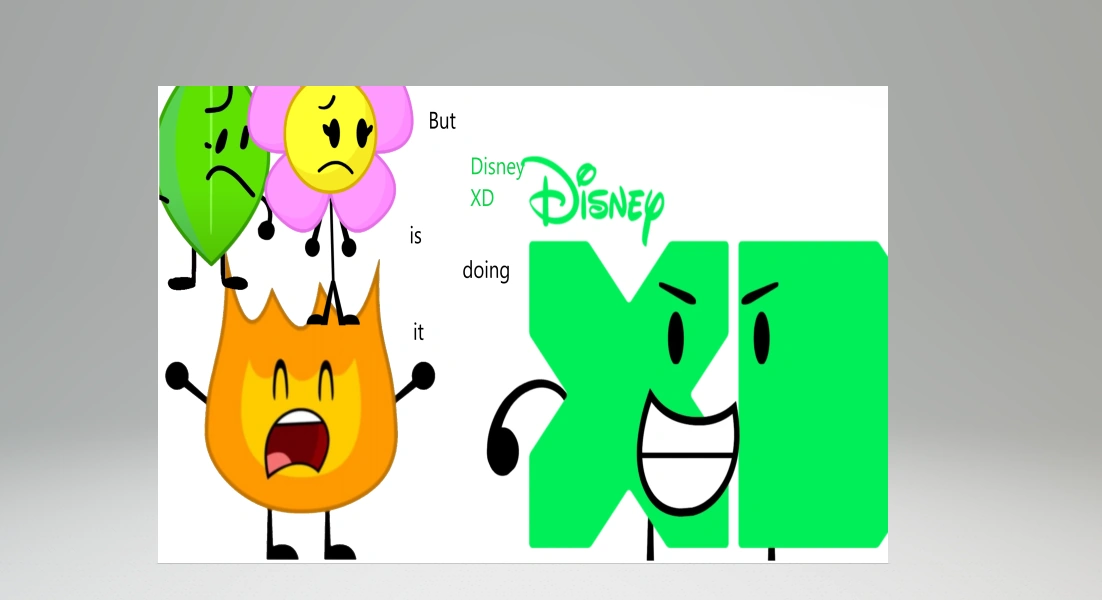Click the word 'But' in the caption
This screenshot has height=600, width=1102.
point(442,121)
